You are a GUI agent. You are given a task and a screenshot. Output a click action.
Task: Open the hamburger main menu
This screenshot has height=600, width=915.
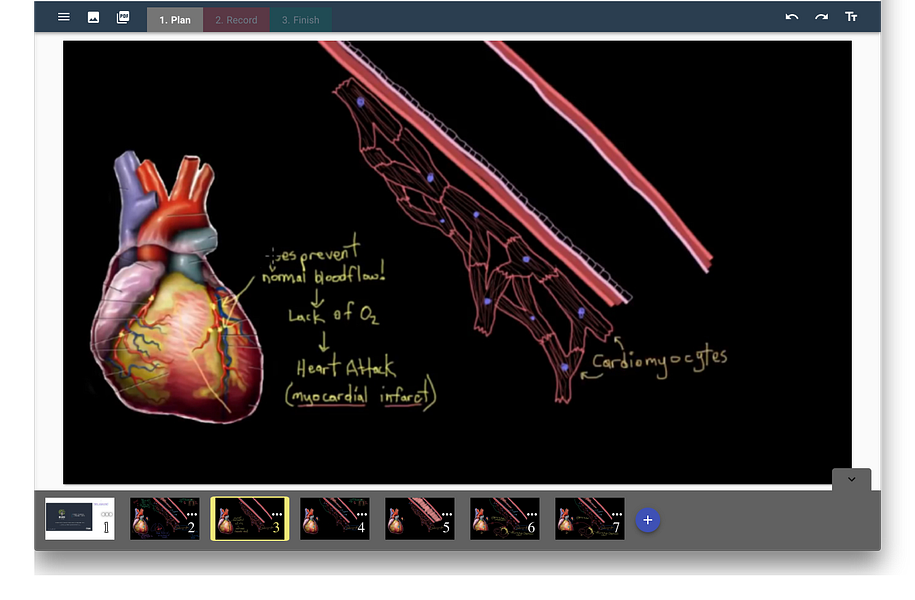tap(64, 18)
